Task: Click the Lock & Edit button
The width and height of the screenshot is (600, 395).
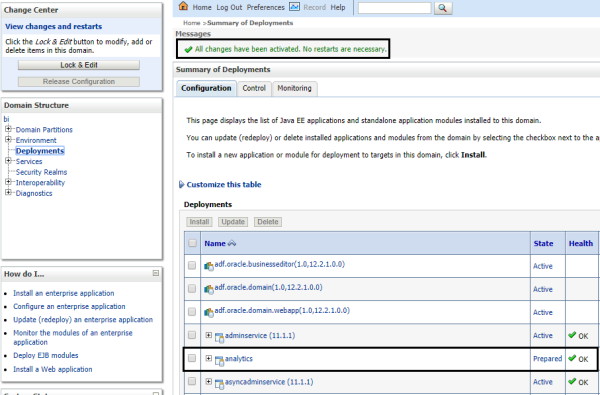Action: pos(79,65)
